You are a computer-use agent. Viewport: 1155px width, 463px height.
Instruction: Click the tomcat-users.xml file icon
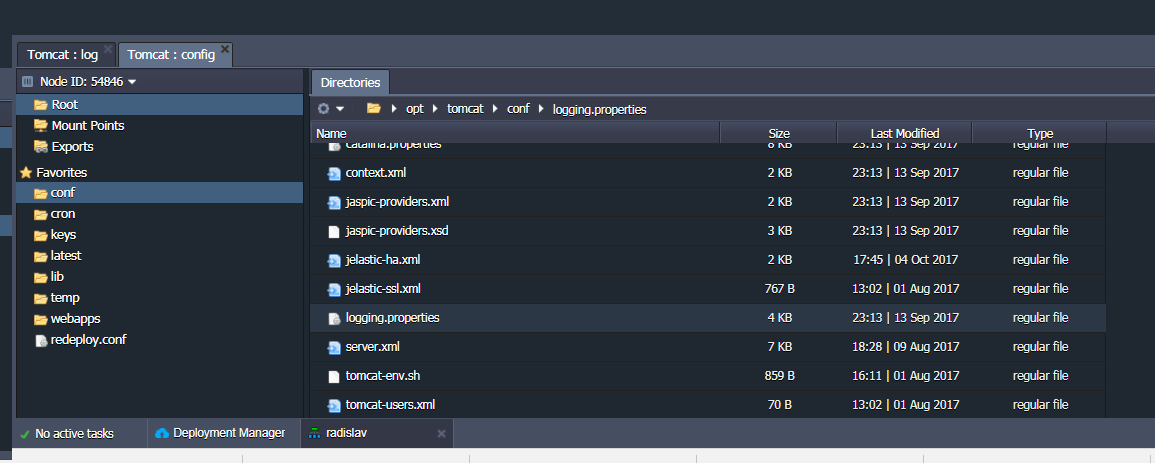point(334,405)
